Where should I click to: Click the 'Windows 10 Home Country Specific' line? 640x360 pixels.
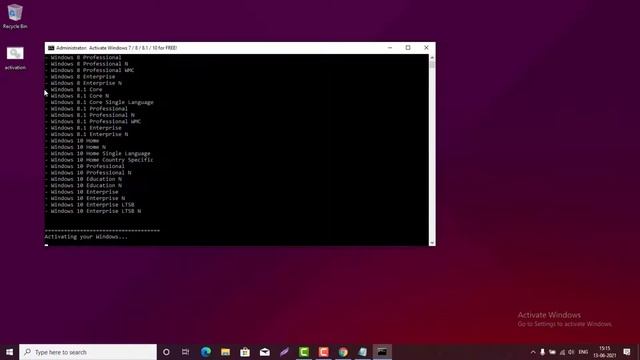102,160
